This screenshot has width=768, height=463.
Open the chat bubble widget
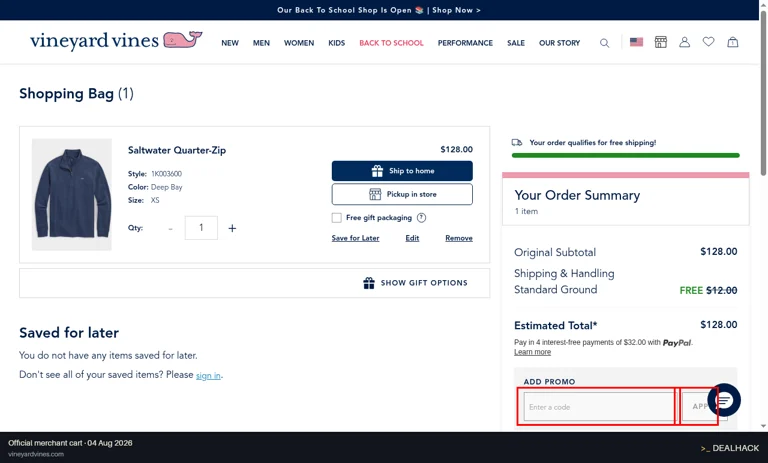[x=723, y=400]
